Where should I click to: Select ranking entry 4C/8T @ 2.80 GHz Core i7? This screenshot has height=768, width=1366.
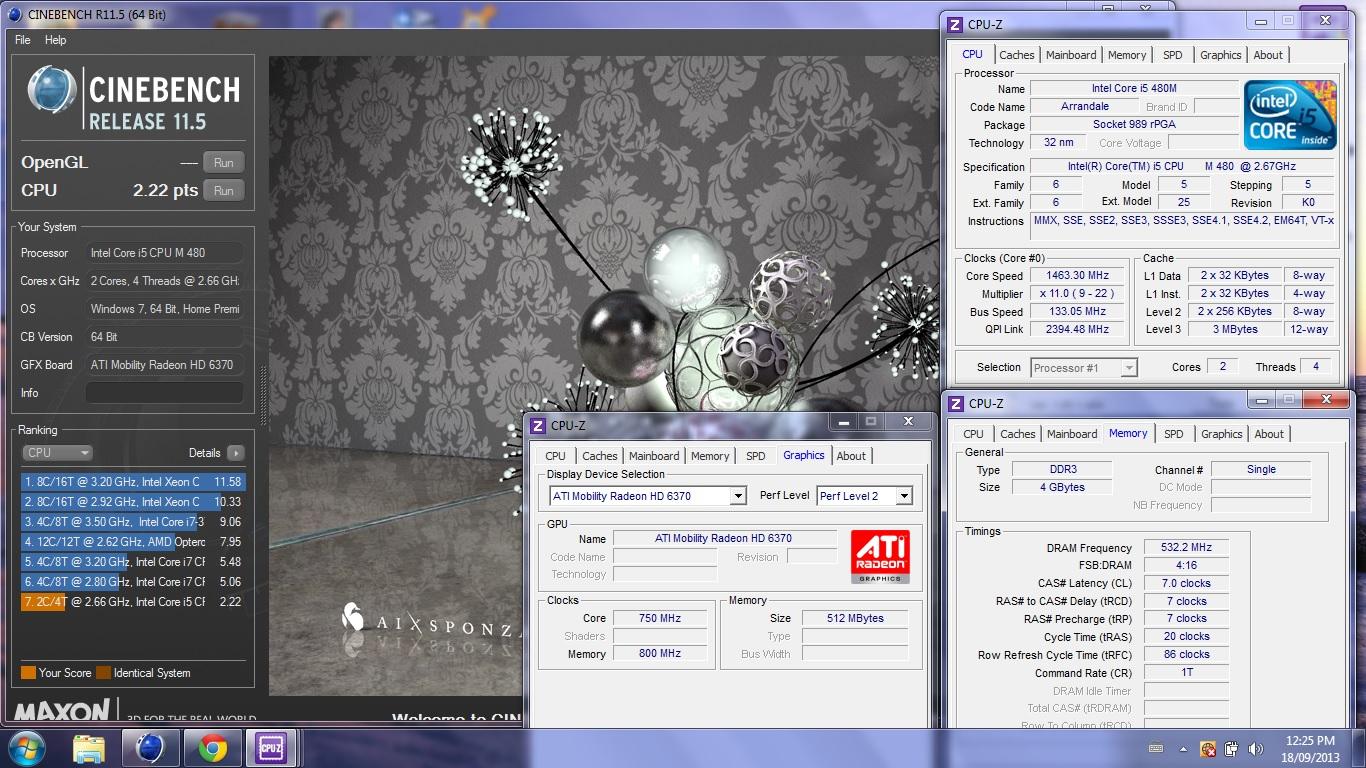pyautogui.click(x=132, y=582)
